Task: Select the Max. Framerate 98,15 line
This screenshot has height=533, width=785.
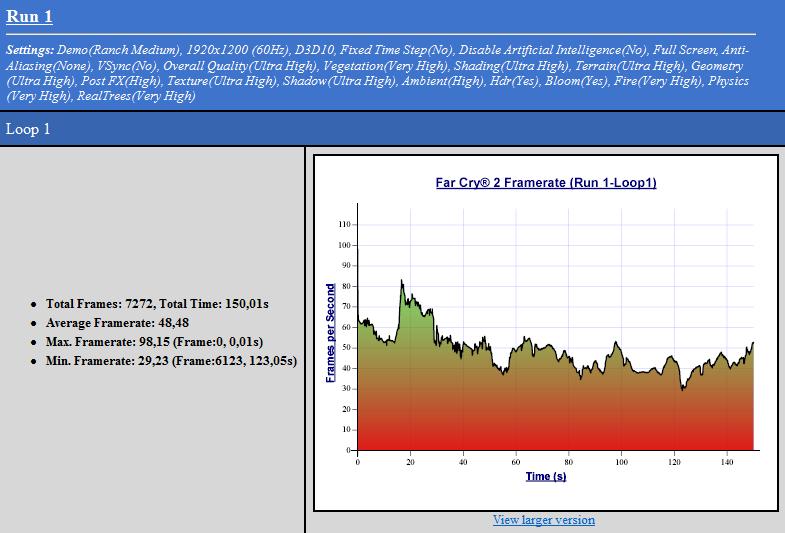Action: (154, 342)
